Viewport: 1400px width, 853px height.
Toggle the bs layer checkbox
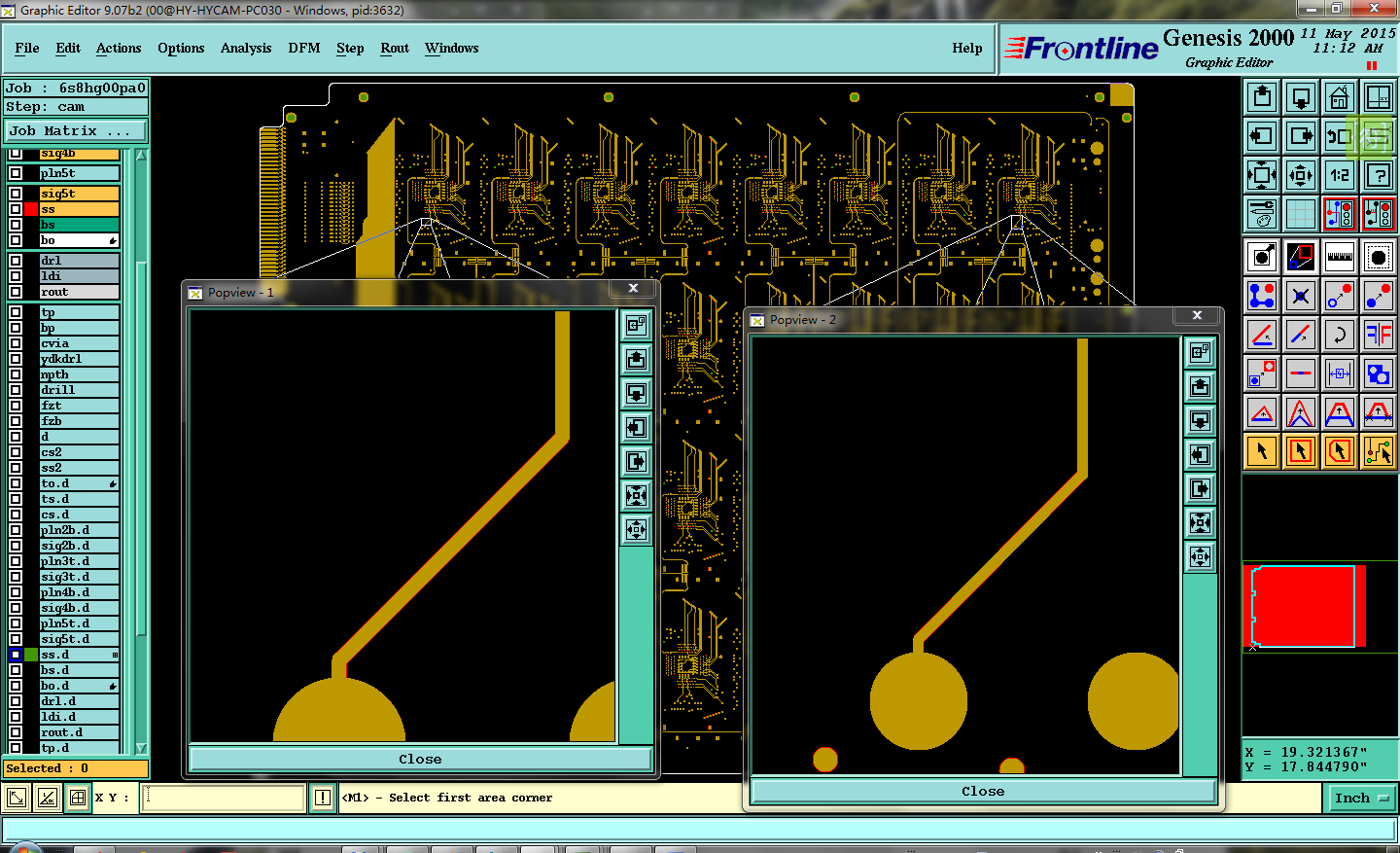click(16, 225)
